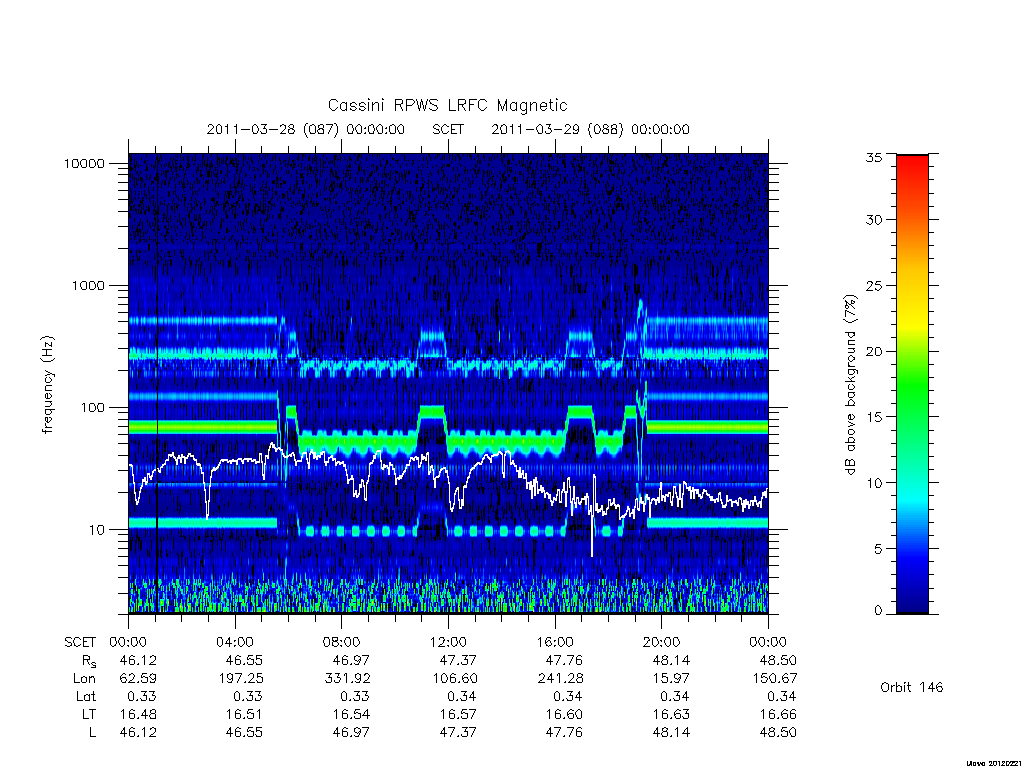Click color bar tick label "5"
The height and width of the screenshot is (768, 1024).
pos(878,549)
